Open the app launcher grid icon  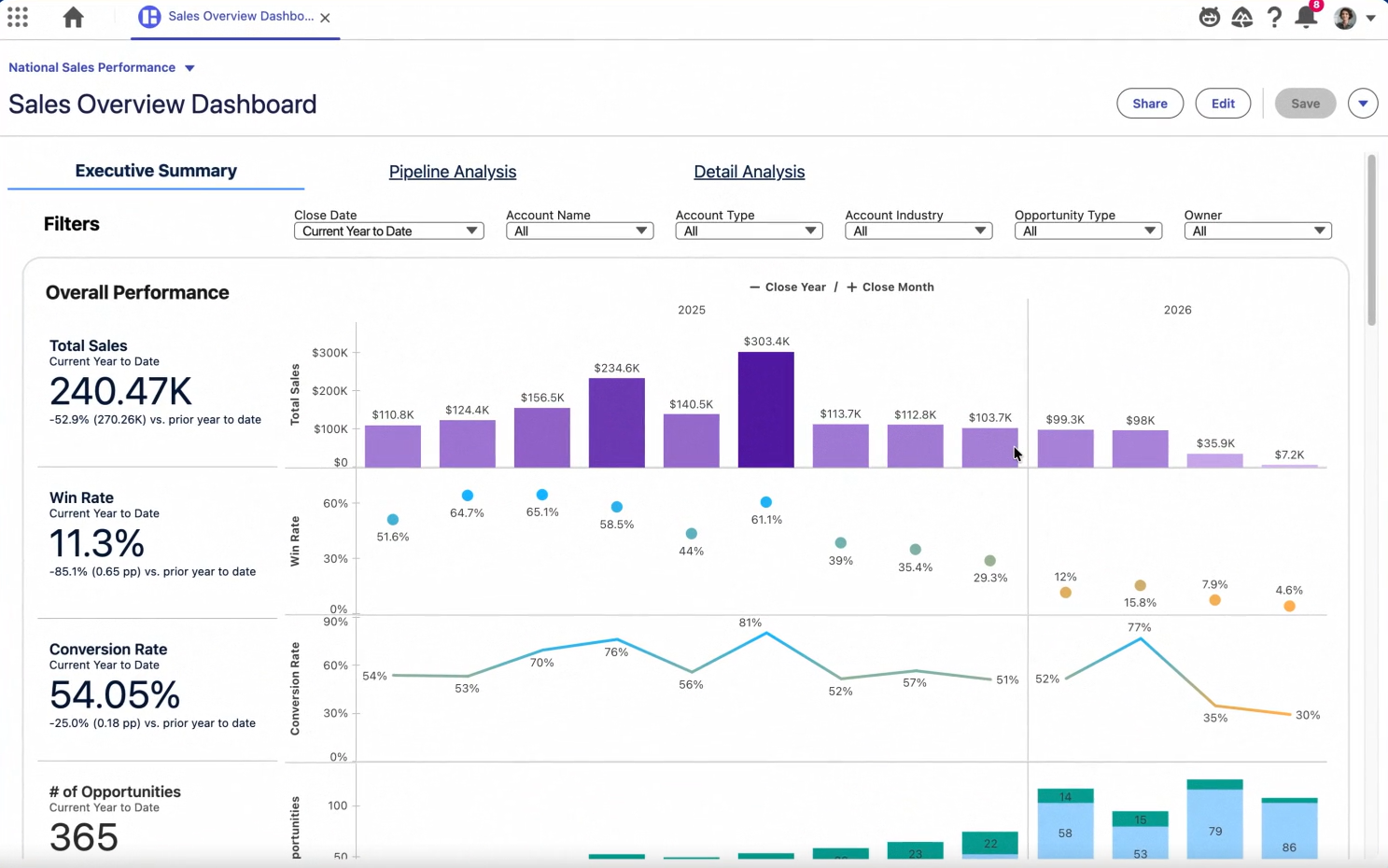18,17
